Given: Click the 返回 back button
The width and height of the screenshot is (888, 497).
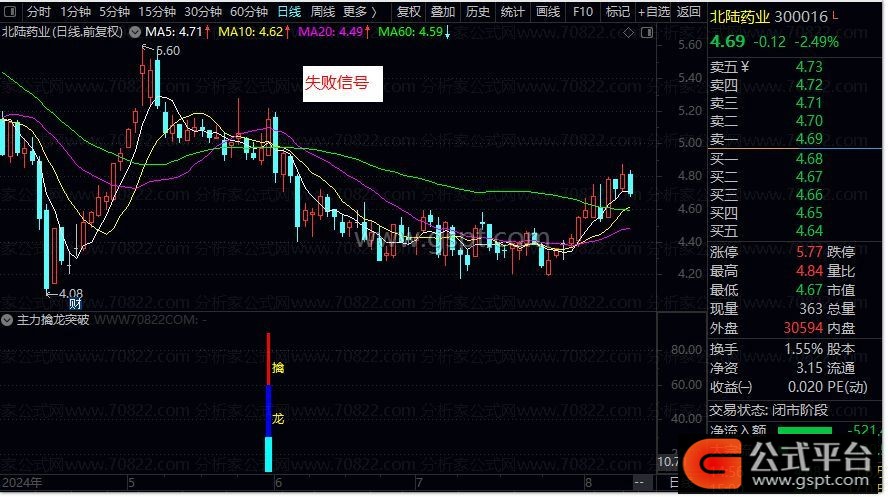Looking at the screenshot, I should pos(689,11).
